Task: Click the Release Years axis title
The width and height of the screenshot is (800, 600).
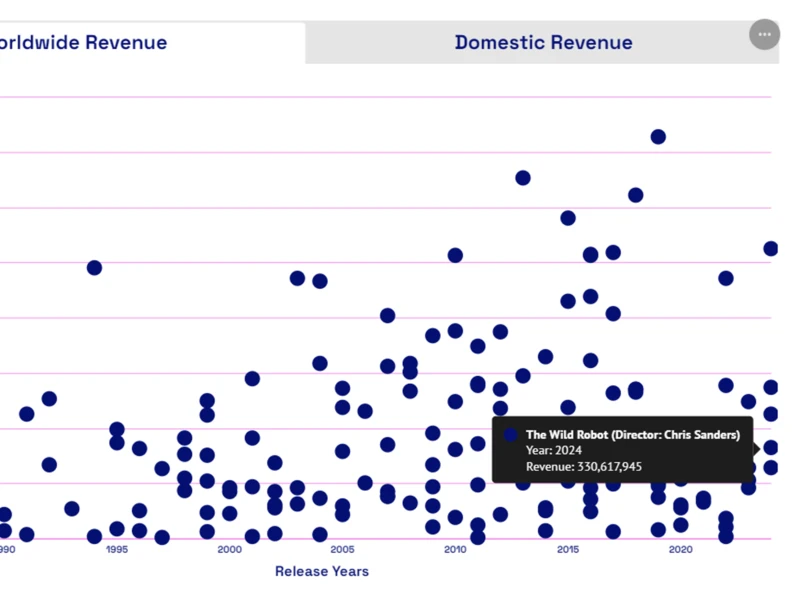Action: click(321, 571)
